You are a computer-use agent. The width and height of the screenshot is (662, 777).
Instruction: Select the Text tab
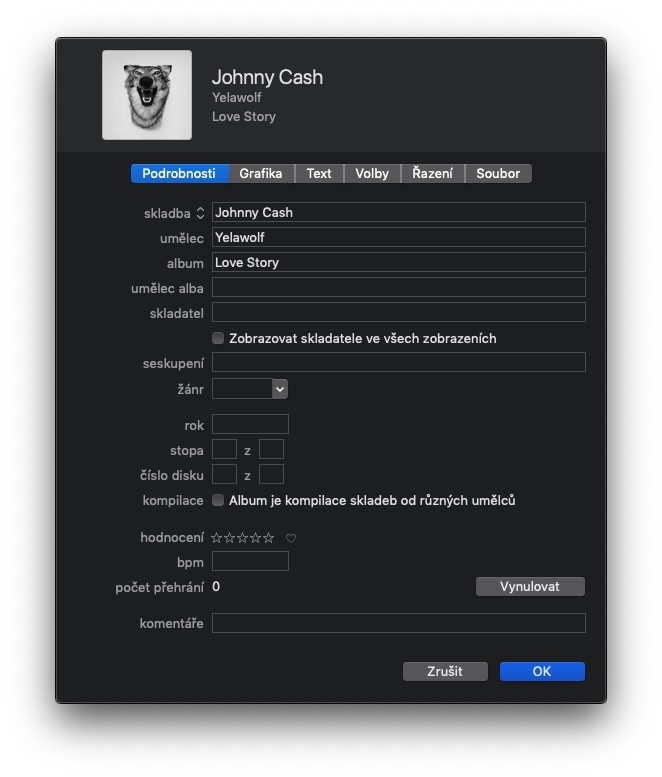(x=319, y=173)
